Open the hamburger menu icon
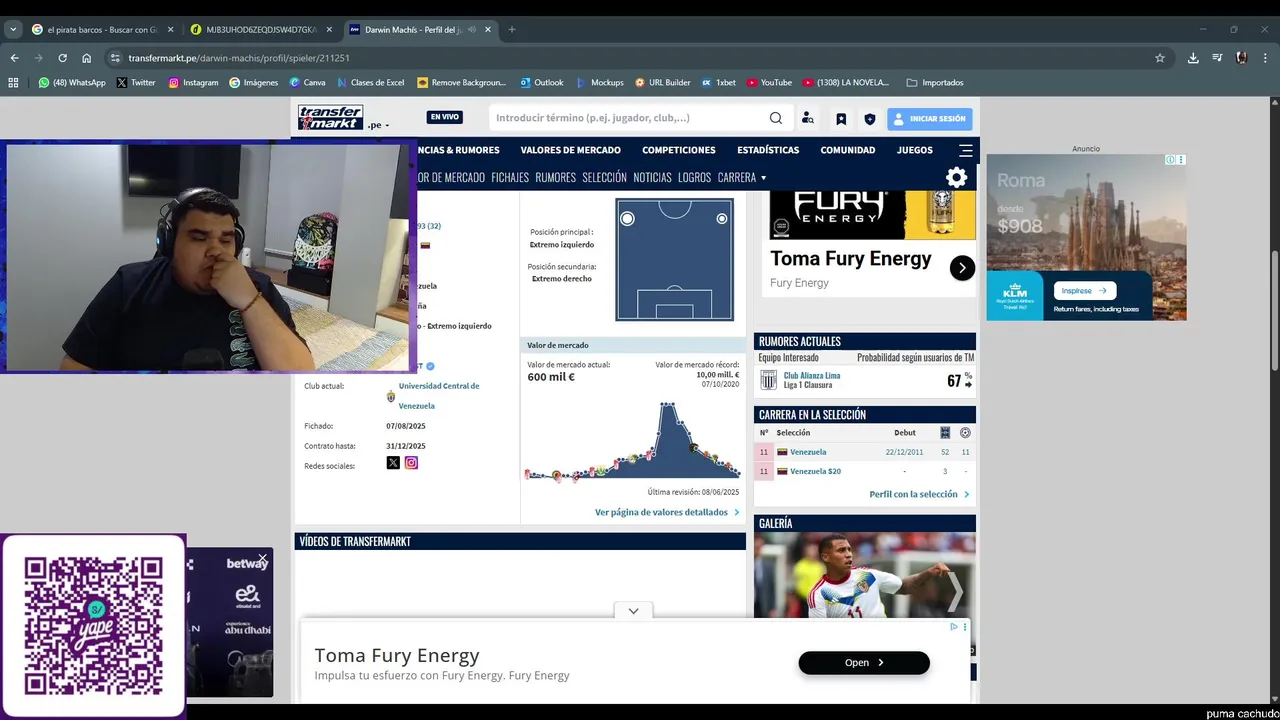This screenshot has width=1280, height=720. coord(966,151)
